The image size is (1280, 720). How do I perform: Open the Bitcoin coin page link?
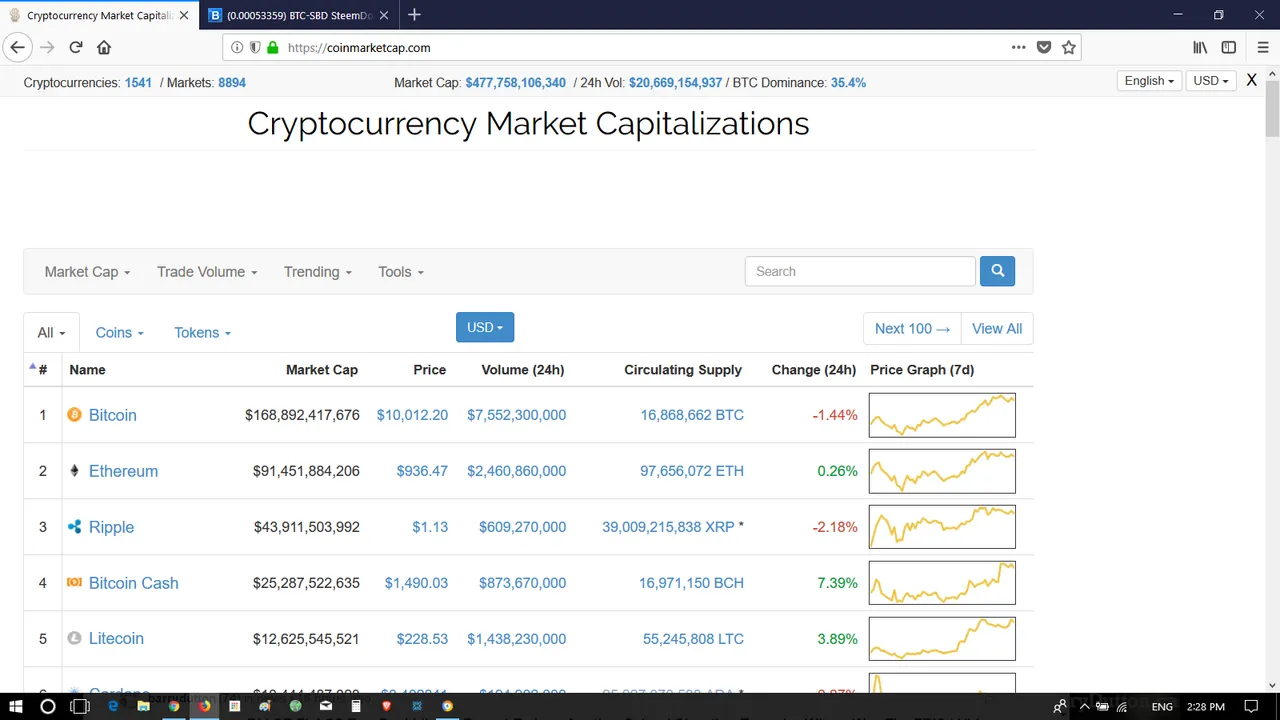113,415
